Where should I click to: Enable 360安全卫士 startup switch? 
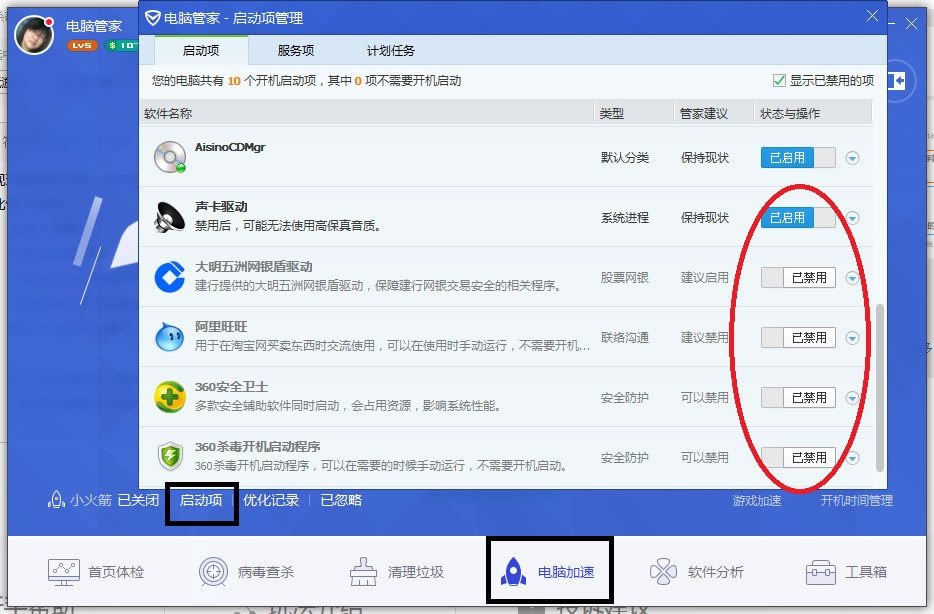pyautogui.click(x=798, y=397)
